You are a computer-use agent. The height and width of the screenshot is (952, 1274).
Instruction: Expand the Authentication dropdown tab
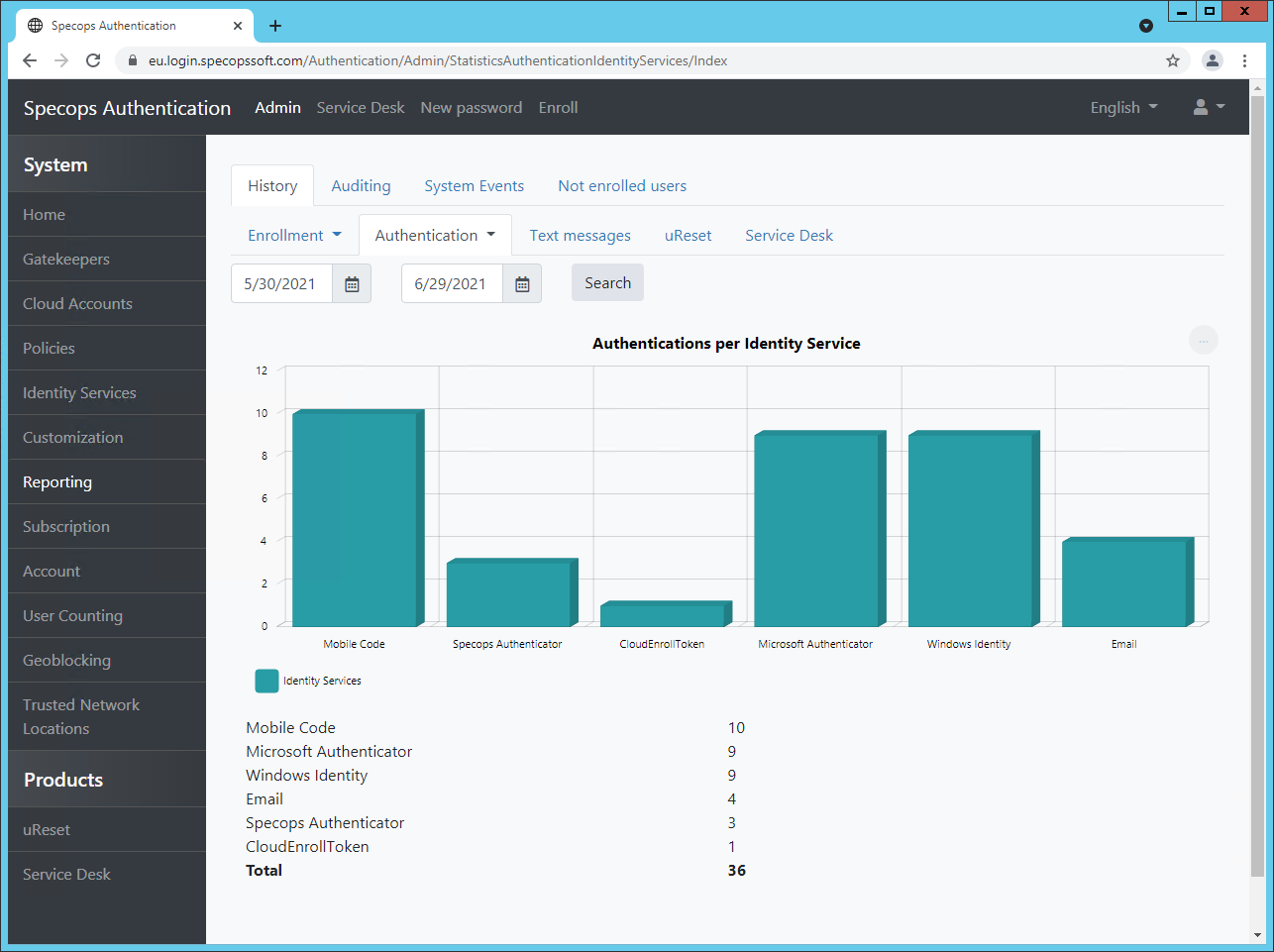pyautogui.click(x=435, y=236)
